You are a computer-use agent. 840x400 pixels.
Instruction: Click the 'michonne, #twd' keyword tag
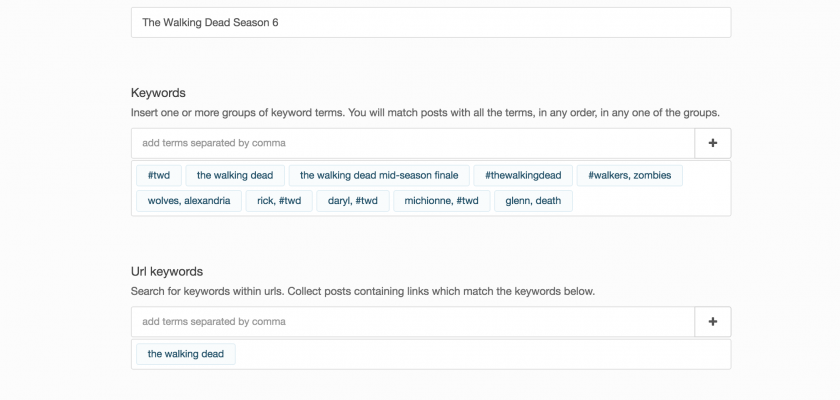coord(441,201)
